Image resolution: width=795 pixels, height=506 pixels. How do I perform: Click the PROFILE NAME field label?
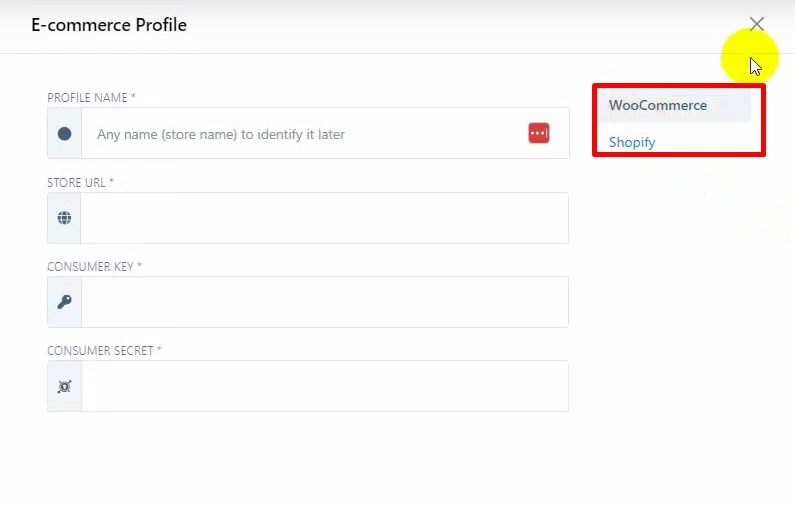click(87, 98)
